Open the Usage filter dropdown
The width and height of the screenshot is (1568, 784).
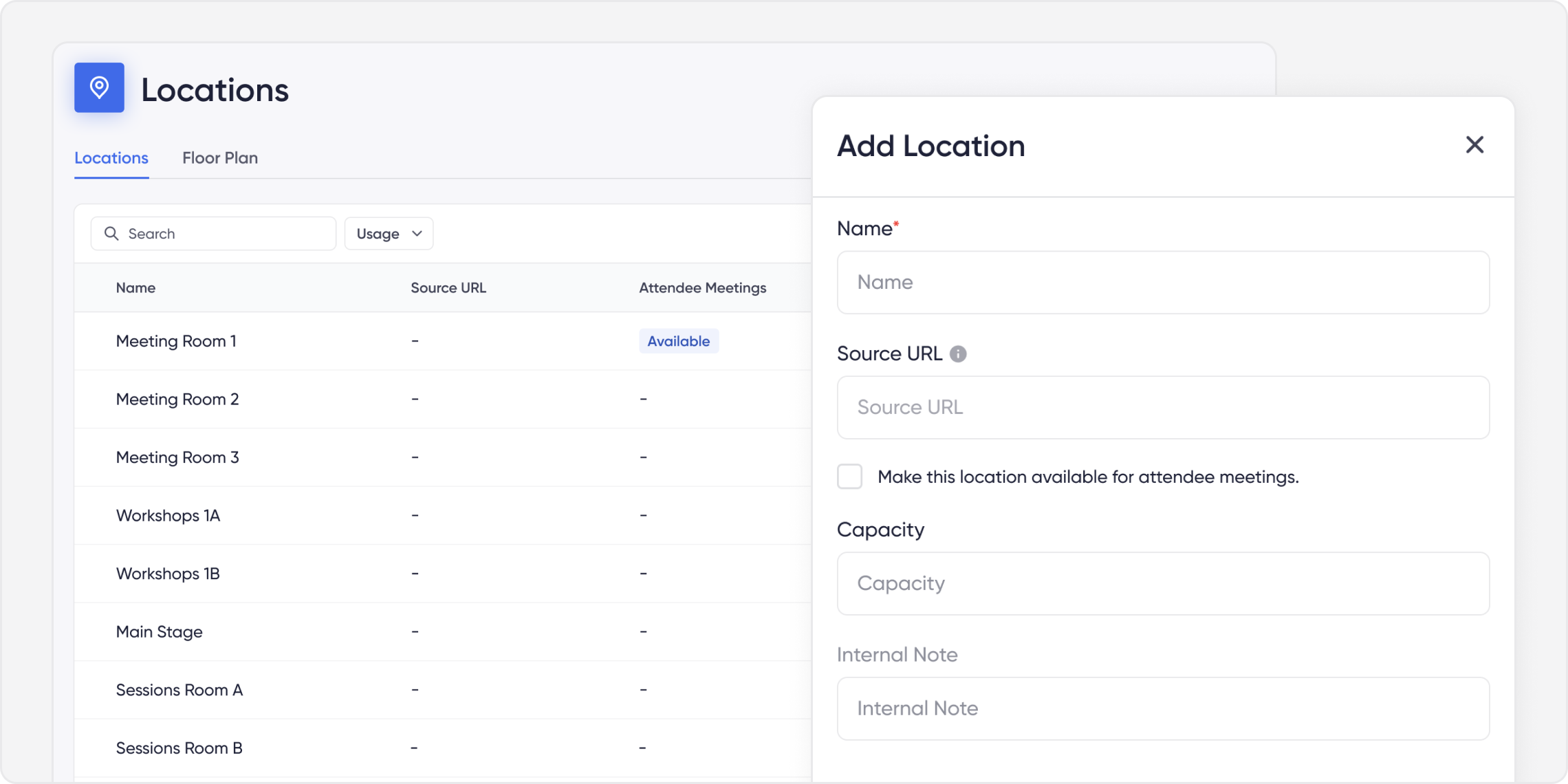[389, 234]
